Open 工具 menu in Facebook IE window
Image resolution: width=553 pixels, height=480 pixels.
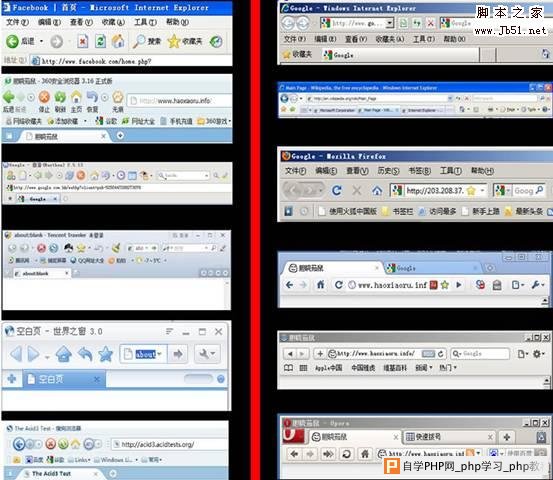coord(145,22)
